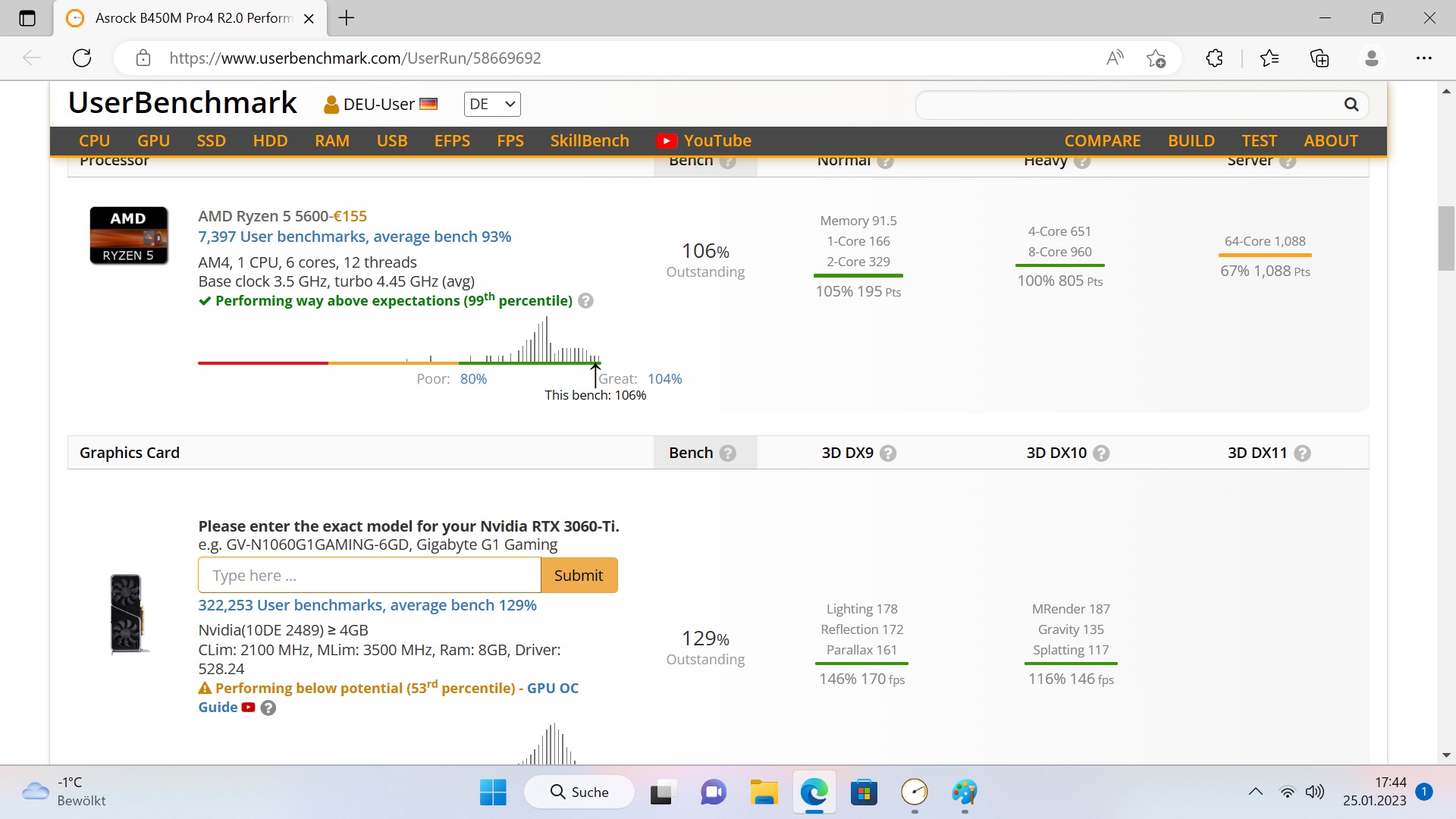This screenshot has width=1456, height=819.
Task: Click the 322,253 User benchmarks link
Action: point(368,605)
